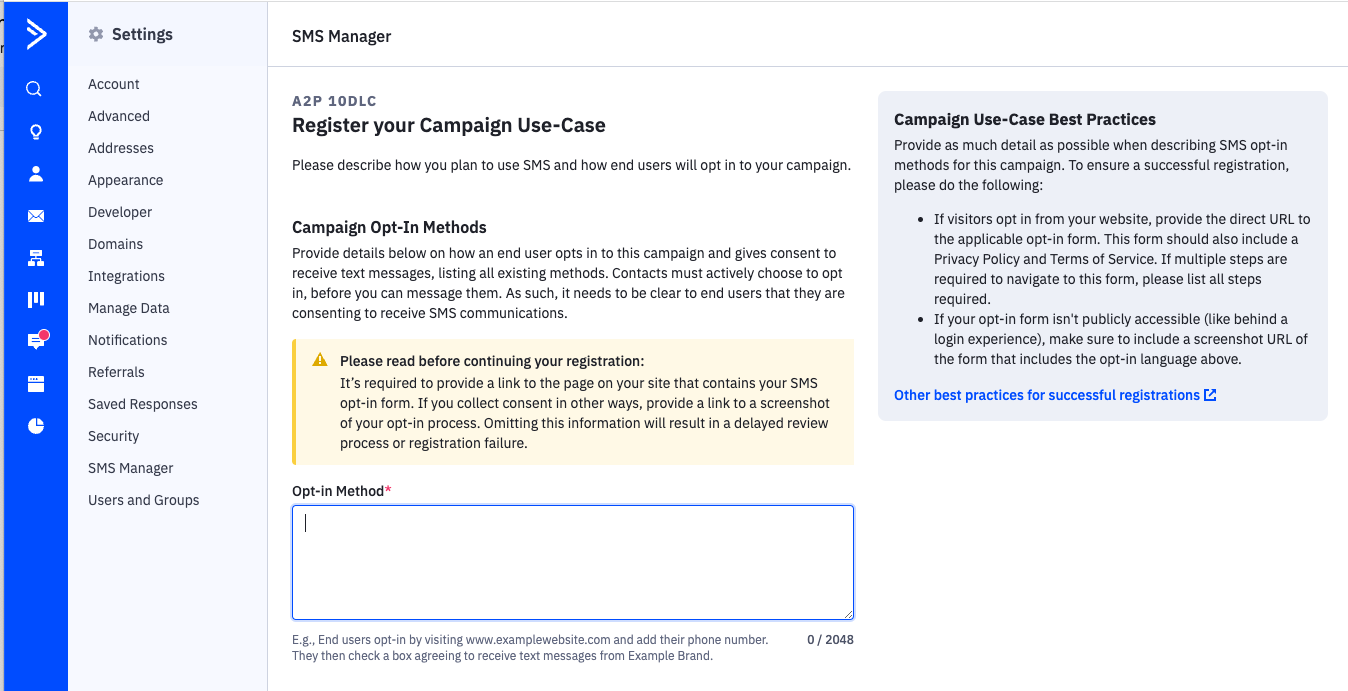Open Contacts person icon
The height and width of the screenshot is (691, 1348).
click(36, 174)
